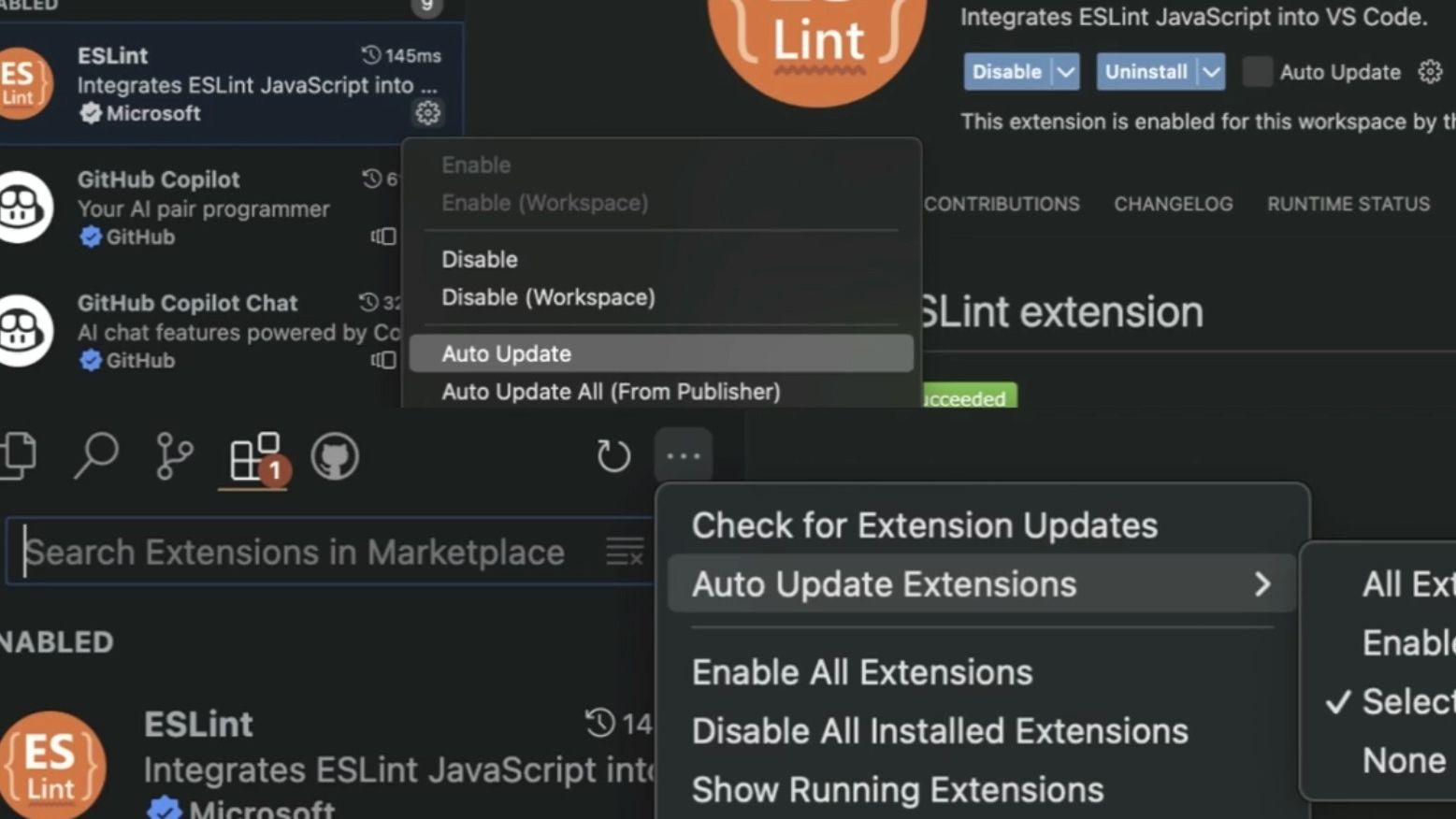1456x819 pixels.
Task: Refresh the extensions list with circular arrow icon
Action: pyautogui.click(x=613, y=455)
